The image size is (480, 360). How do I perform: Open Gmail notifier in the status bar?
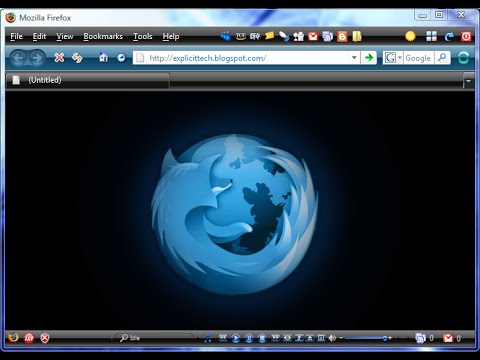(452, 338)
